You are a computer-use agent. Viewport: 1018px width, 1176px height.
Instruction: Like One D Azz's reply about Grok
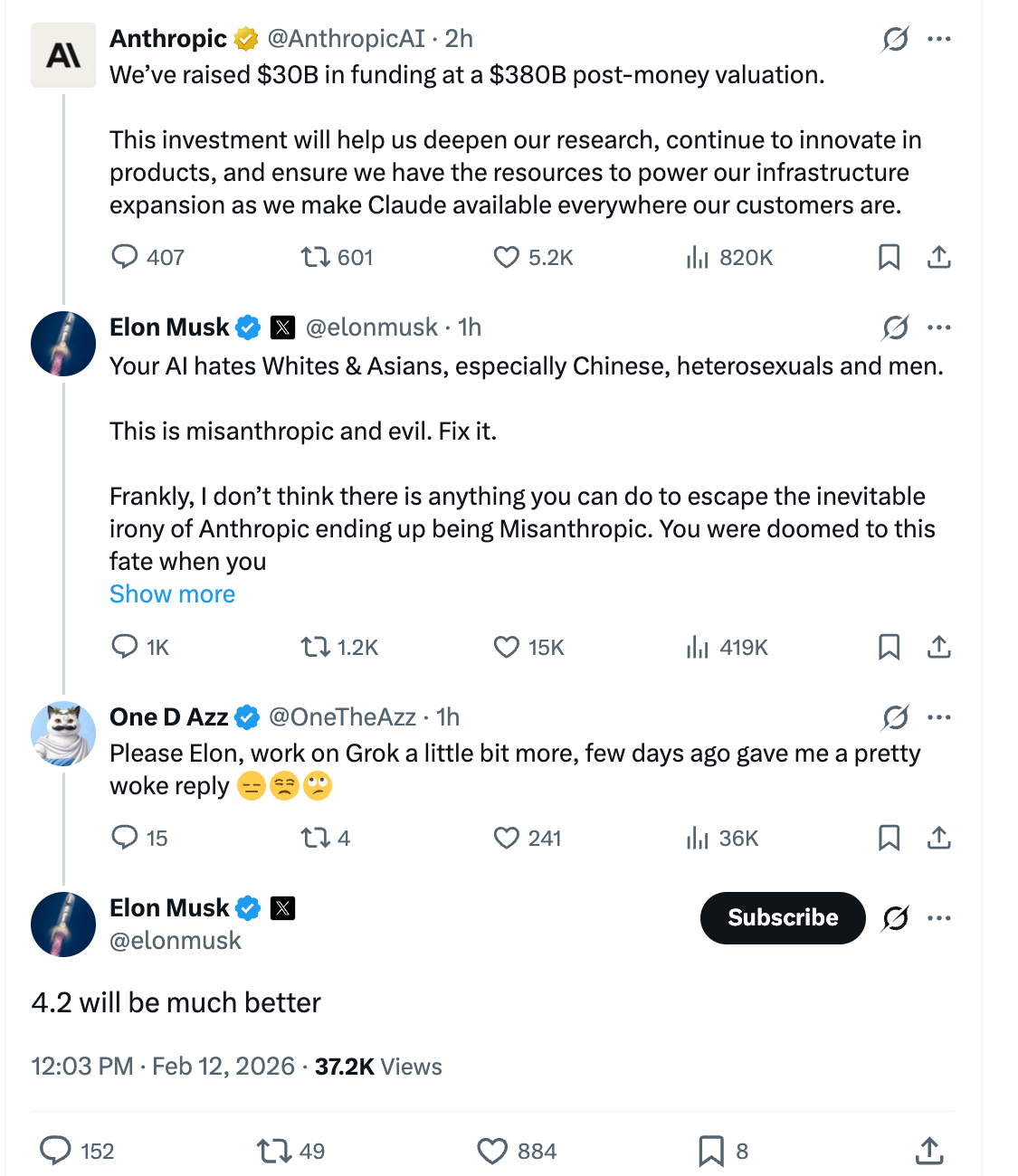point(507,838)
